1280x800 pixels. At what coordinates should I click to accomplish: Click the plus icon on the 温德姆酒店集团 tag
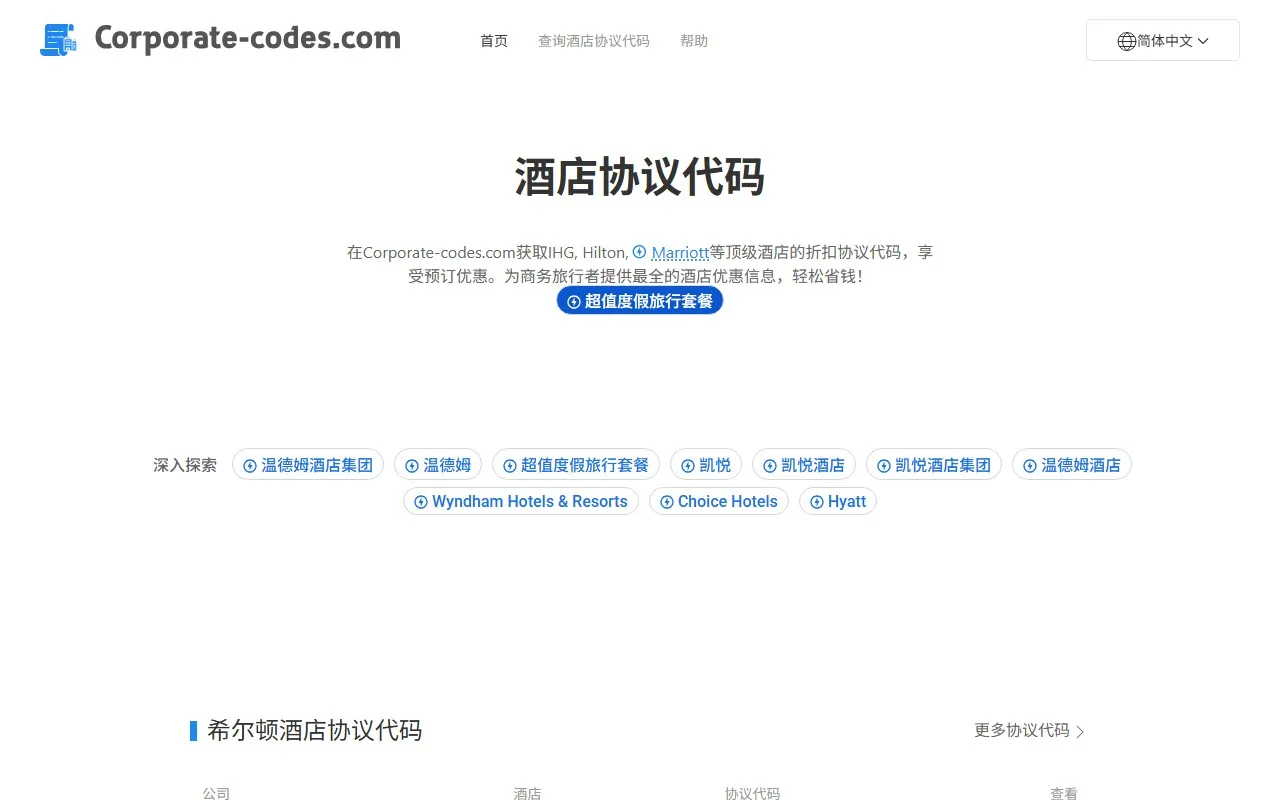pos(248,464)
